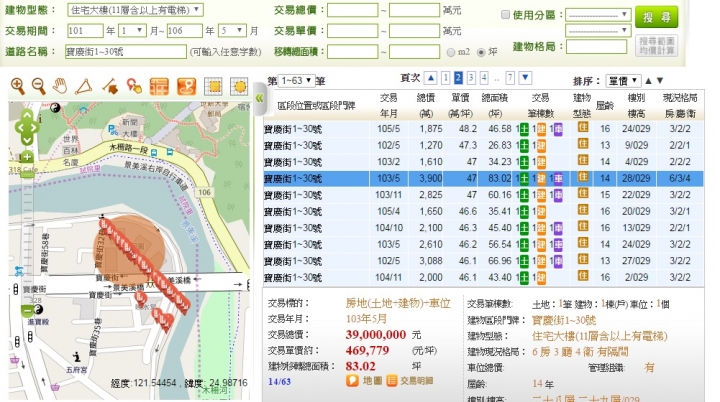Select the m2 area unit radio
The width and height of the screenshot is (720, 402).
451,52
